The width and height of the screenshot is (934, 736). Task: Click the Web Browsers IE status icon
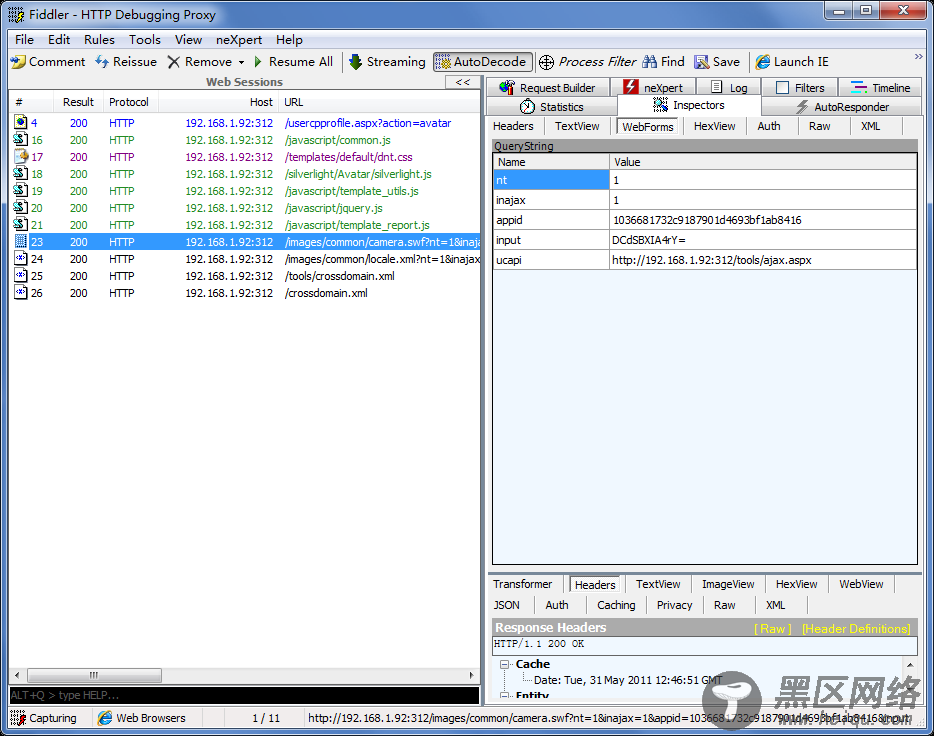[105, 718]
